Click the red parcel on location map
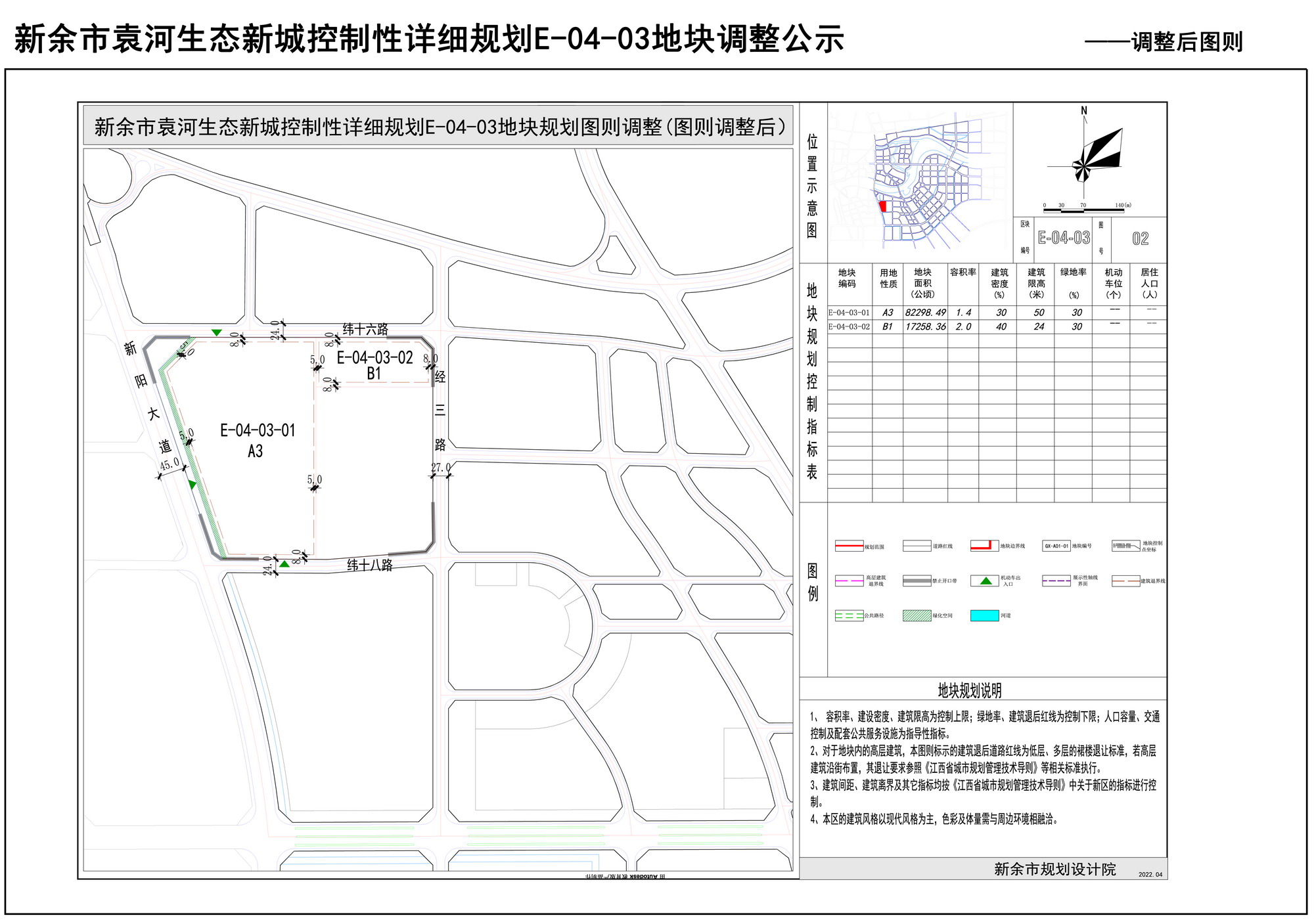The width and height of the screenshot is (1314, 924). 883,206
